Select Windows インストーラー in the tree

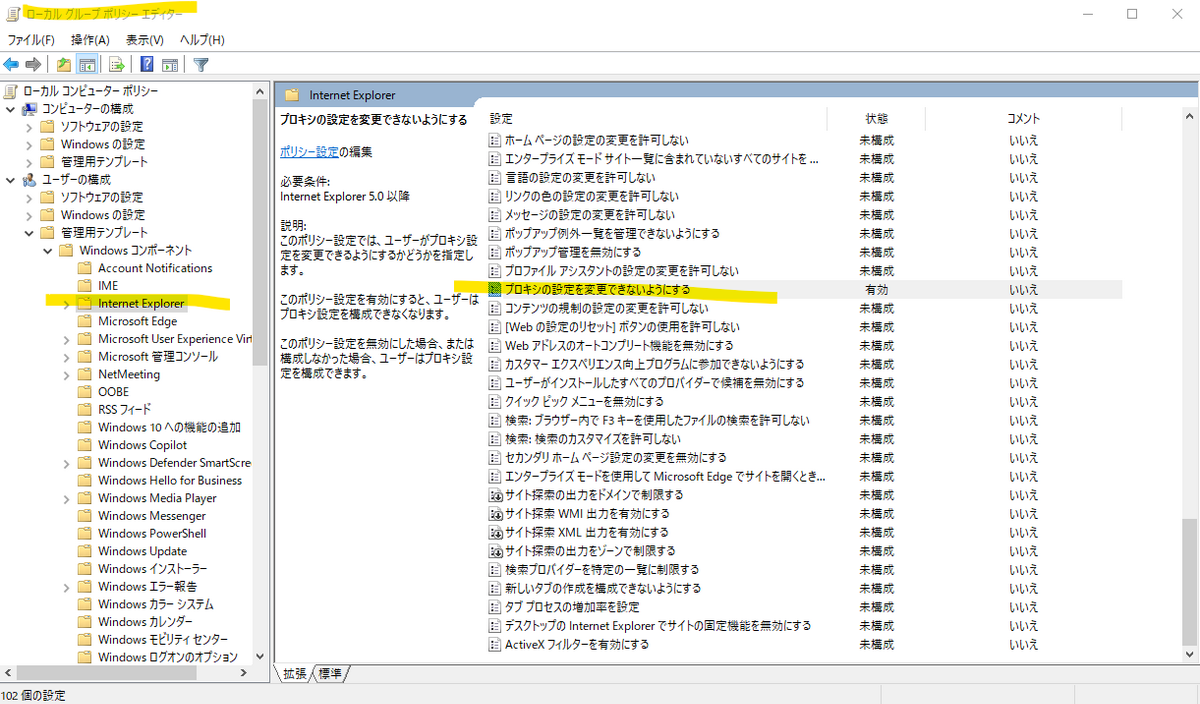(153, 569)
